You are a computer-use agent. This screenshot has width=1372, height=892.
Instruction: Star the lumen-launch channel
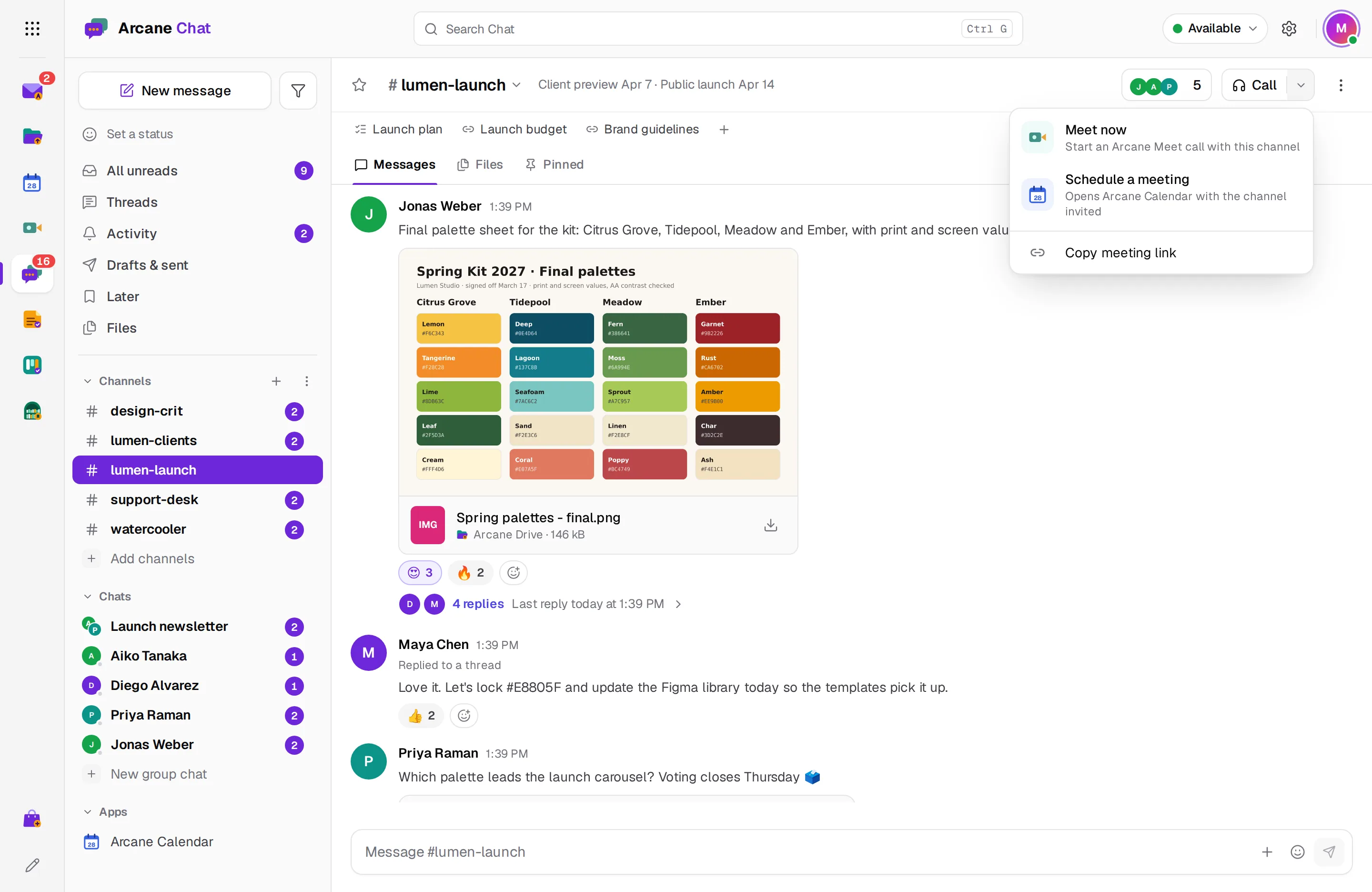click(359, 85)
